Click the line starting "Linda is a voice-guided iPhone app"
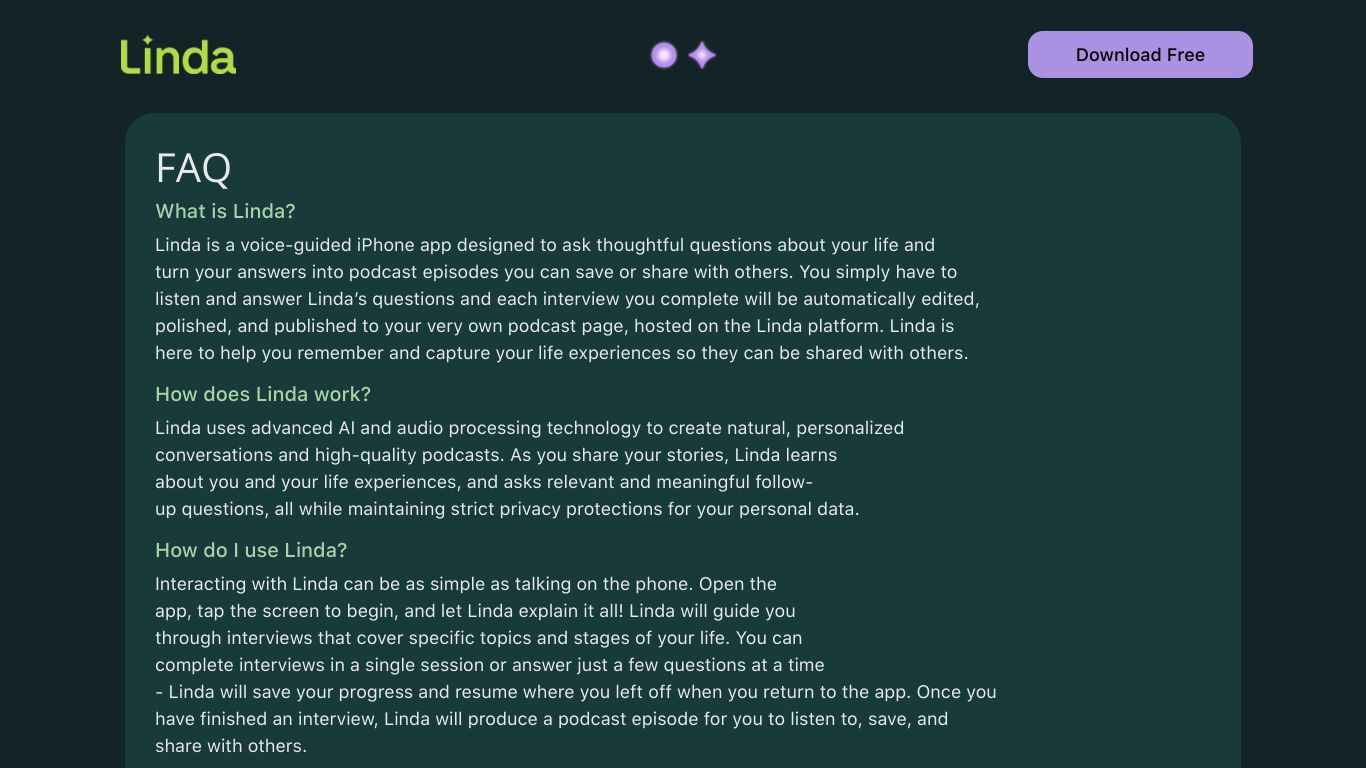The height and width of the screenshot is (768, 1366). (545, 245)
